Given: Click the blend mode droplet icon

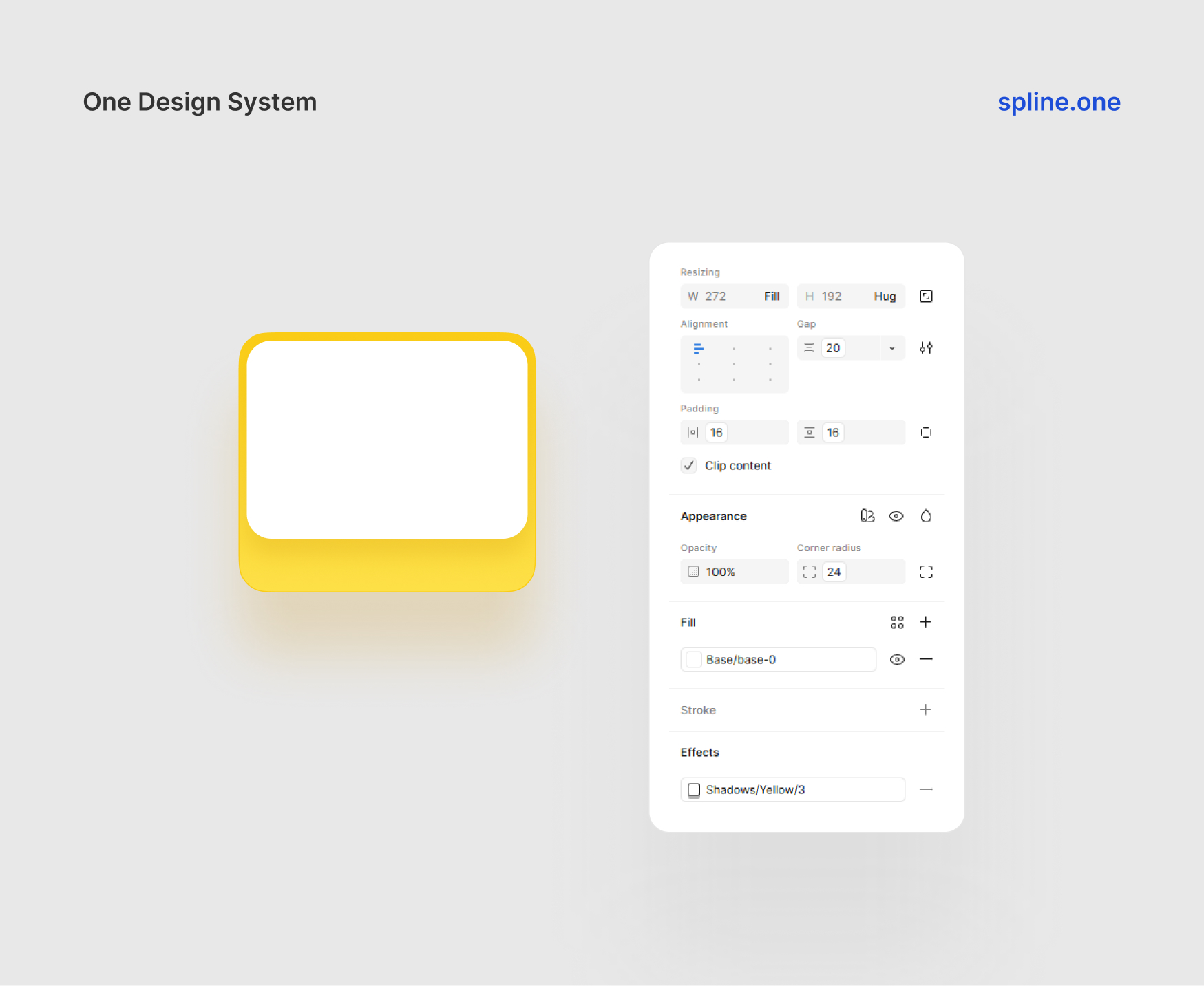Looking at the screenshot, I should point(926,516).
